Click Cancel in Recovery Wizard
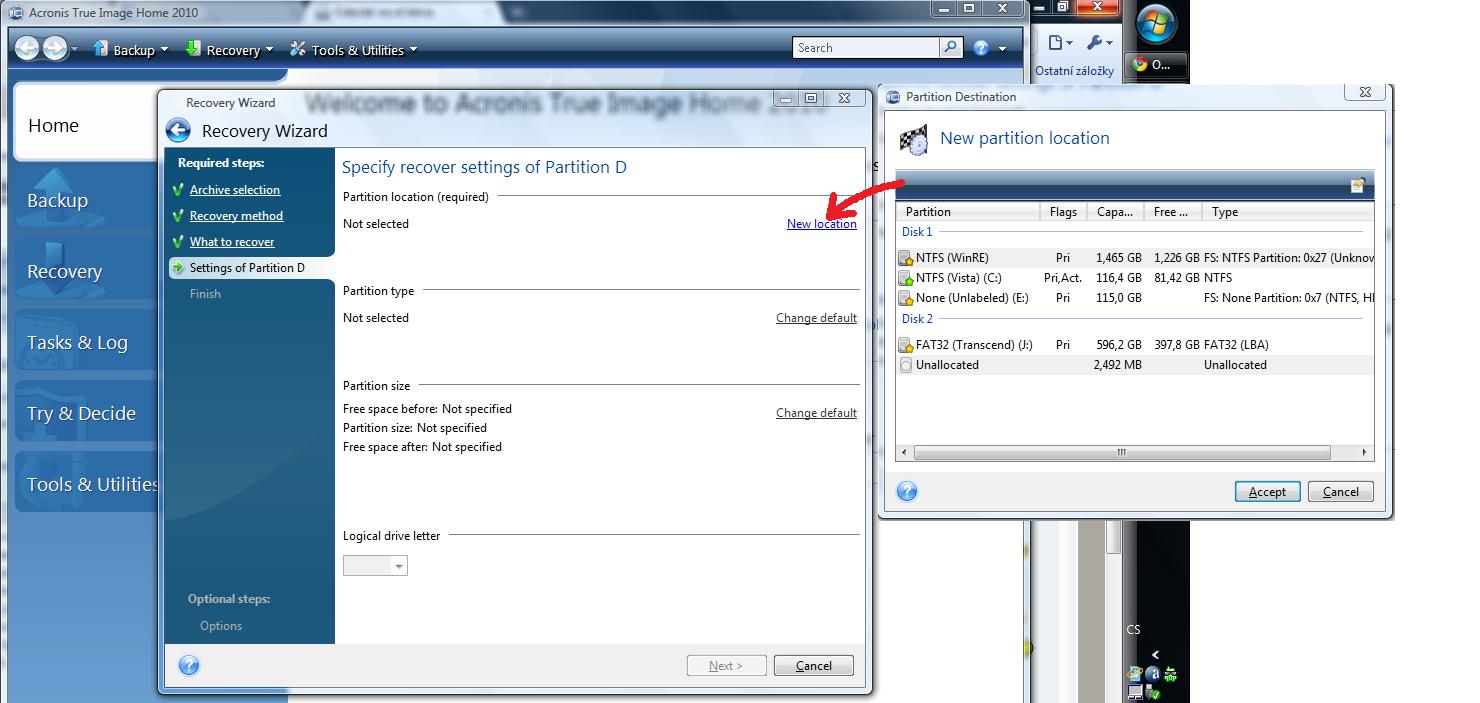This screenshot has width=1480, height=703. pos(814,666)
